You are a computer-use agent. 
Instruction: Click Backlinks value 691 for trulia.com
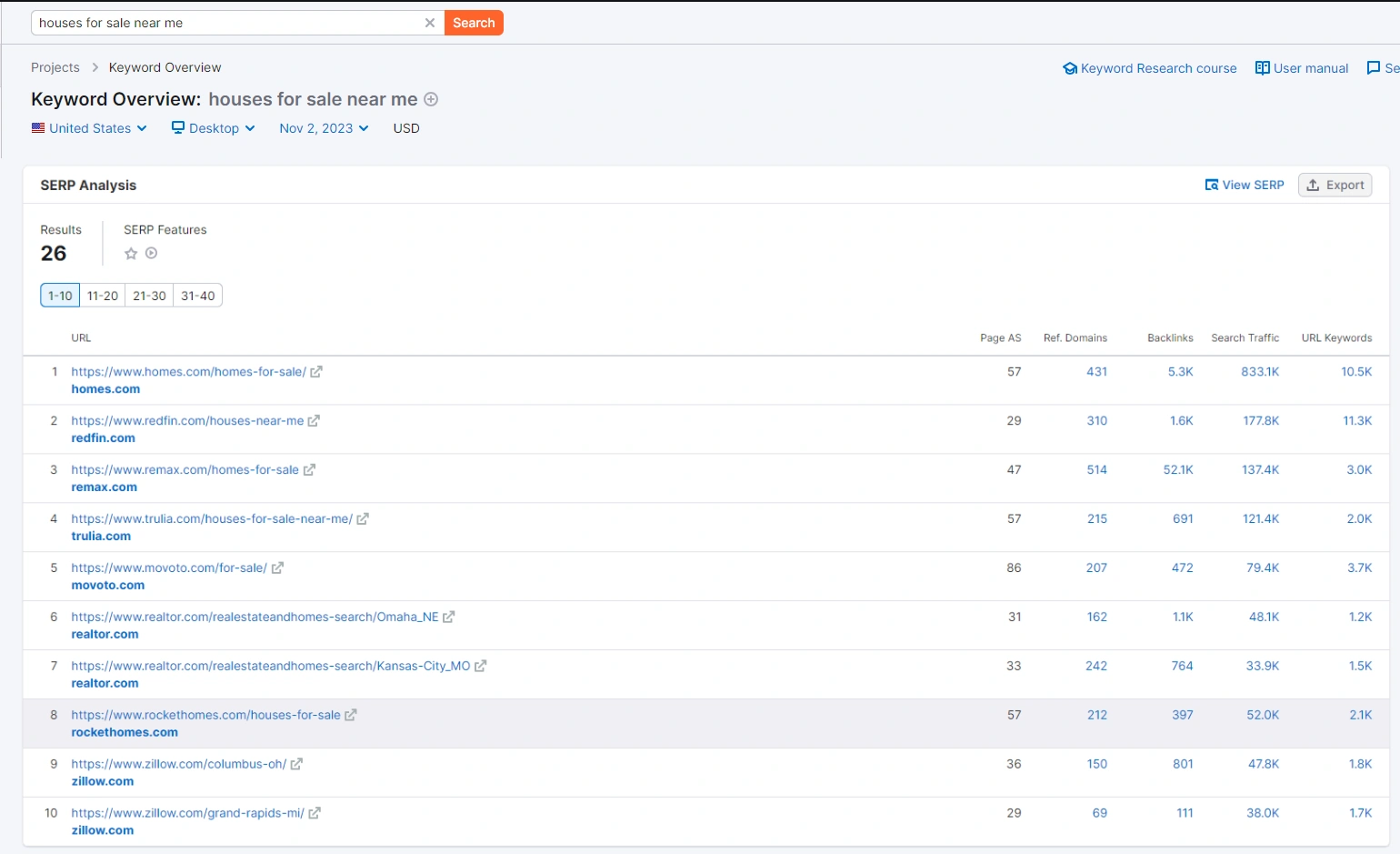(1183, 519)
